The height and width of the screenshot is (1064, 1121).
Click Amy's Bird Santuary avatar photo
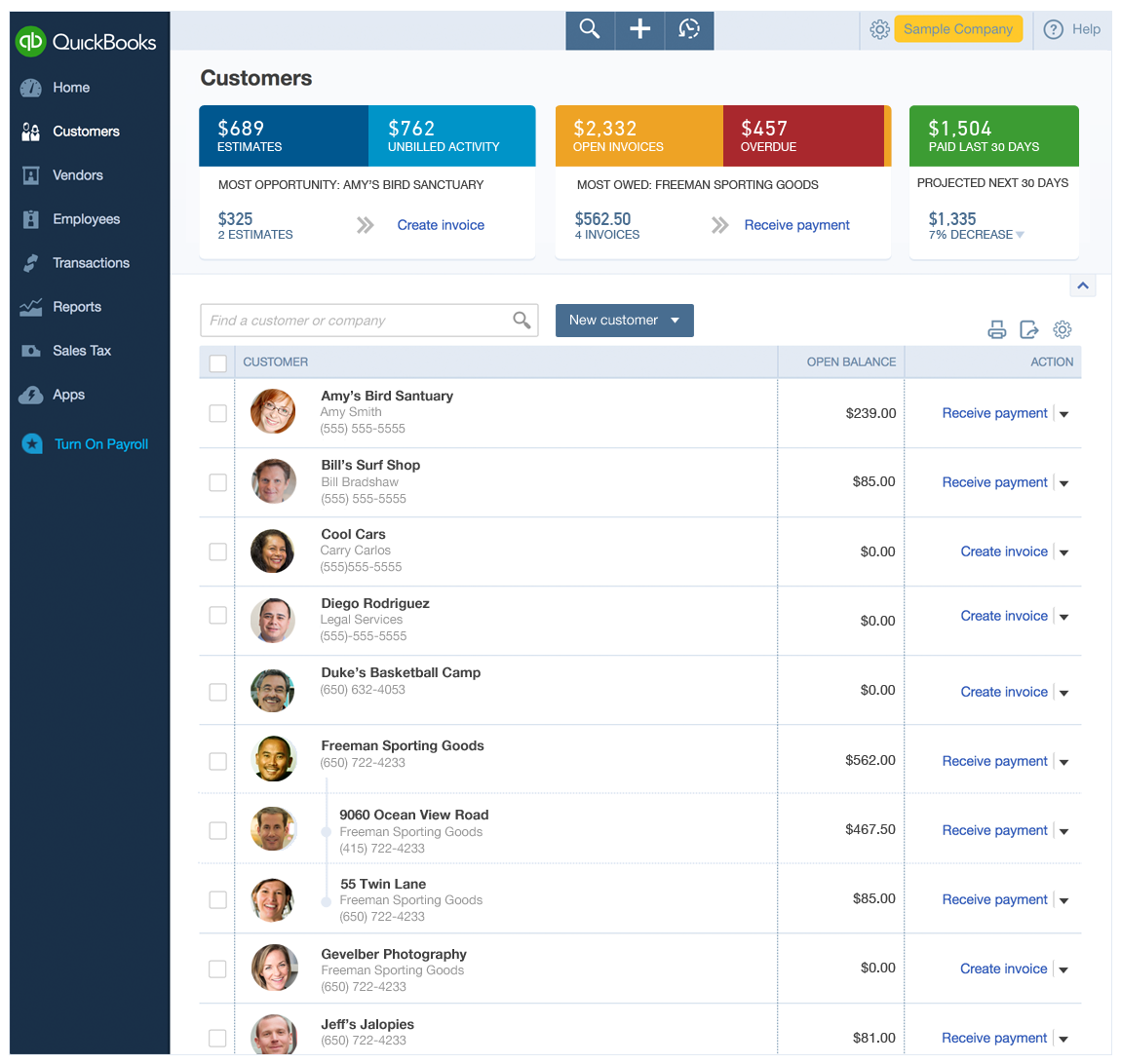[x=273, y=411]
